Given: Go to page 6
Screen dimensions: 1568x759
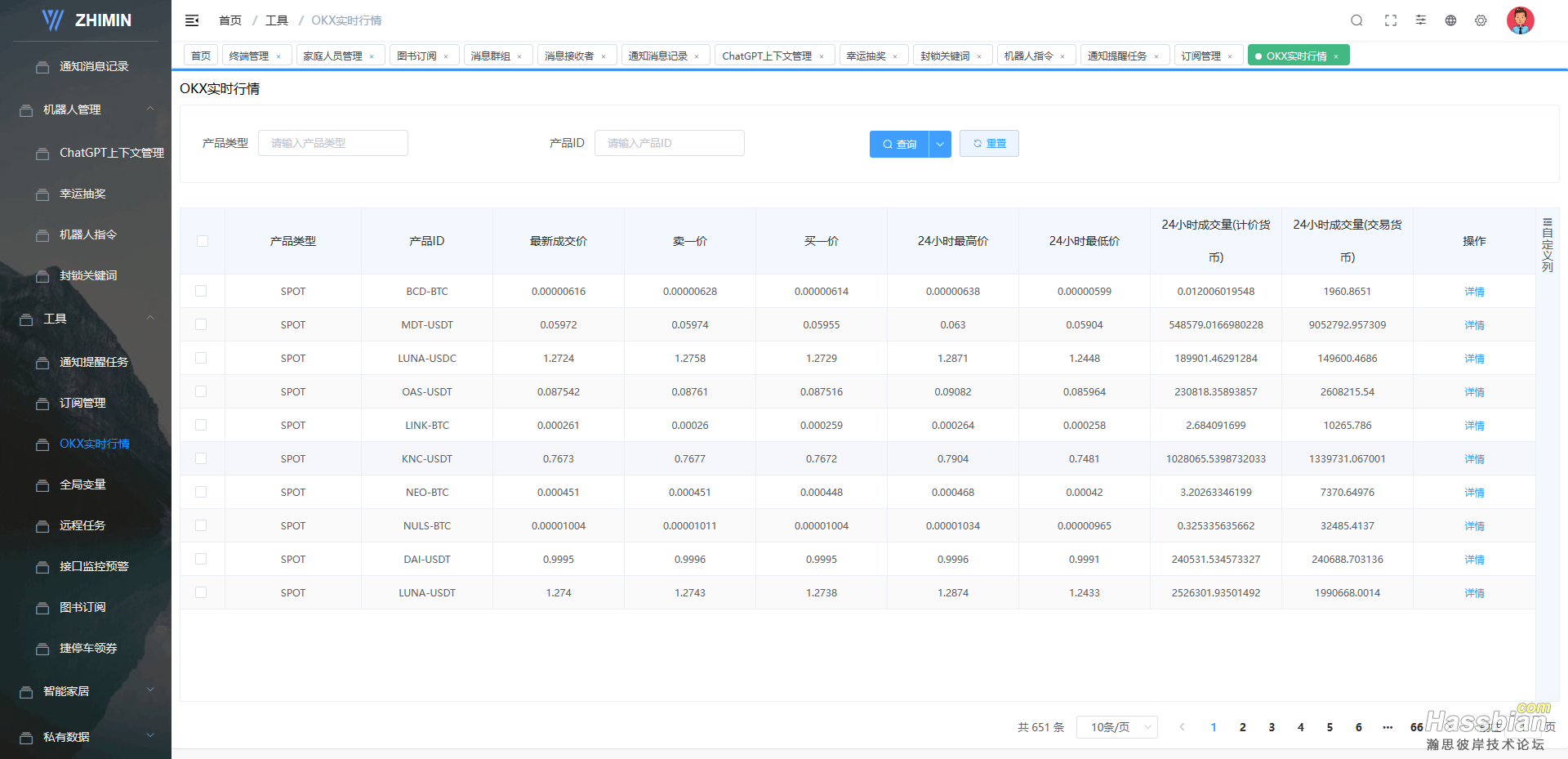Looking at the screenshot, I should (x=1359, y=727).
